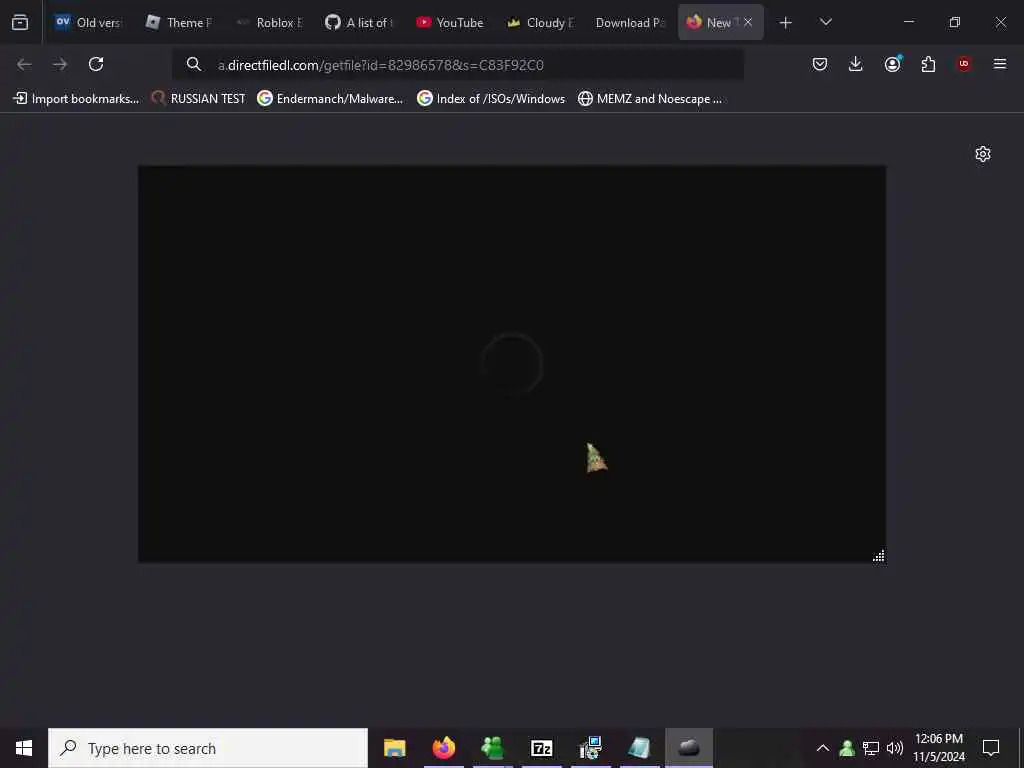The height and width of the screenshot is (768, 1024).
Task: Open the RUSSIAN TEST bookmark
Action: [199, 99]
